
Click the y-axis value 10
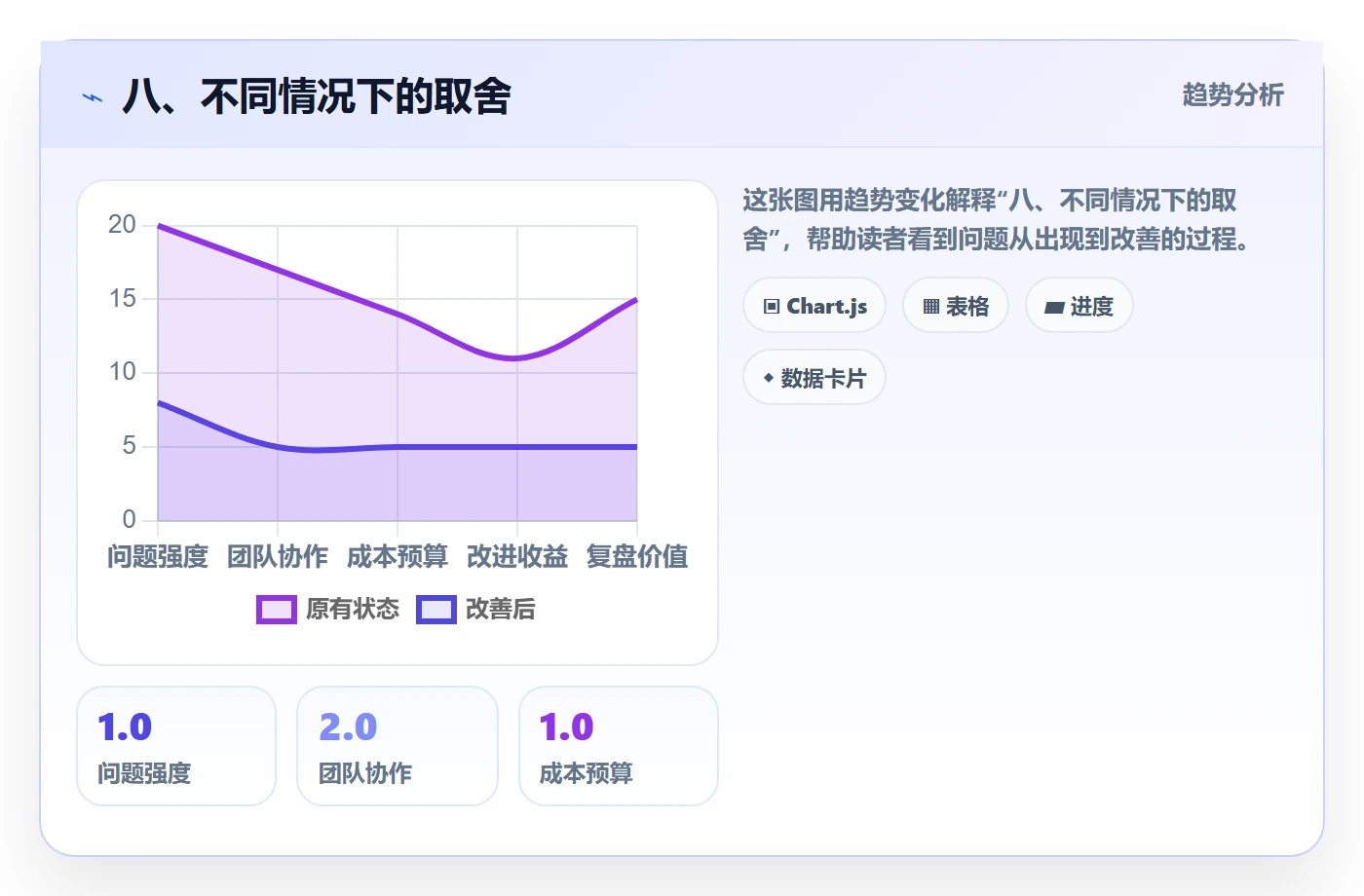123,372
